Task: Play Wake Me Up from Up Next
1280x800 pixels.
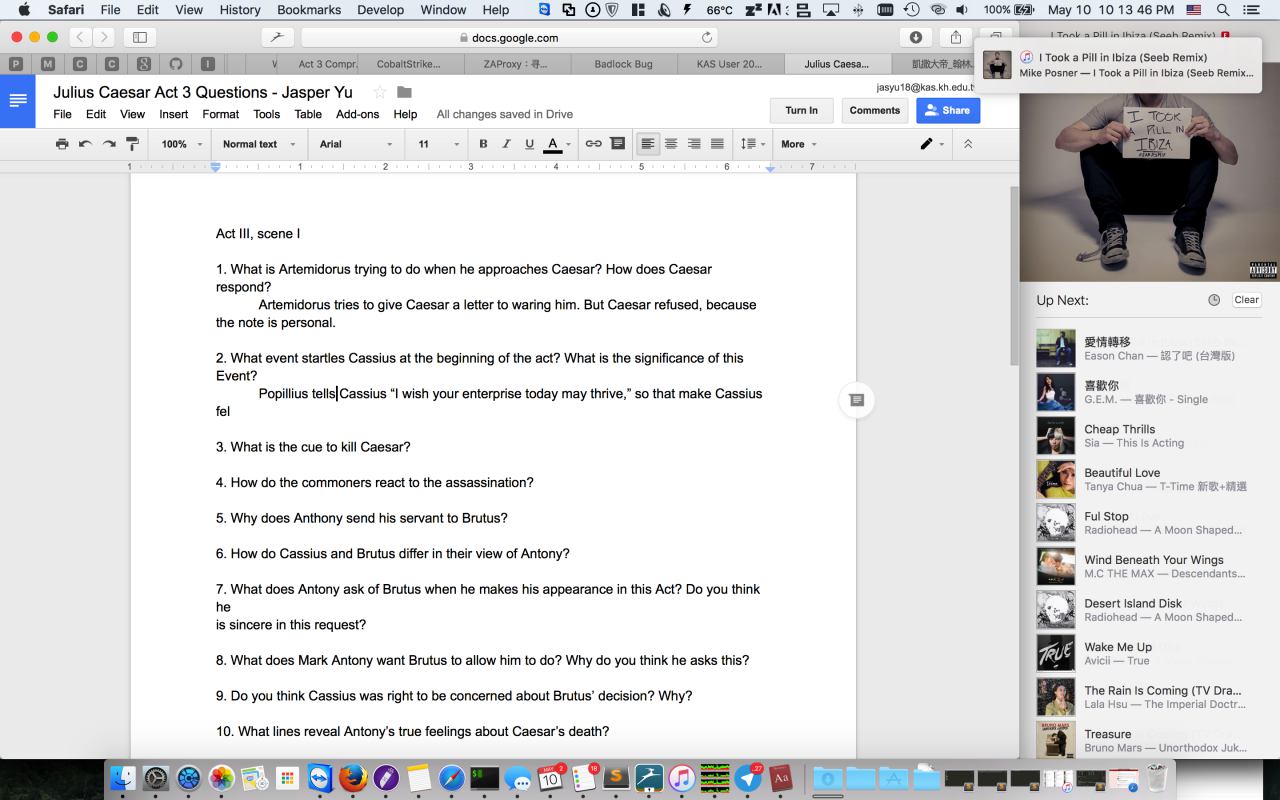Action: pyautogui.click(x=1149, y=654)
